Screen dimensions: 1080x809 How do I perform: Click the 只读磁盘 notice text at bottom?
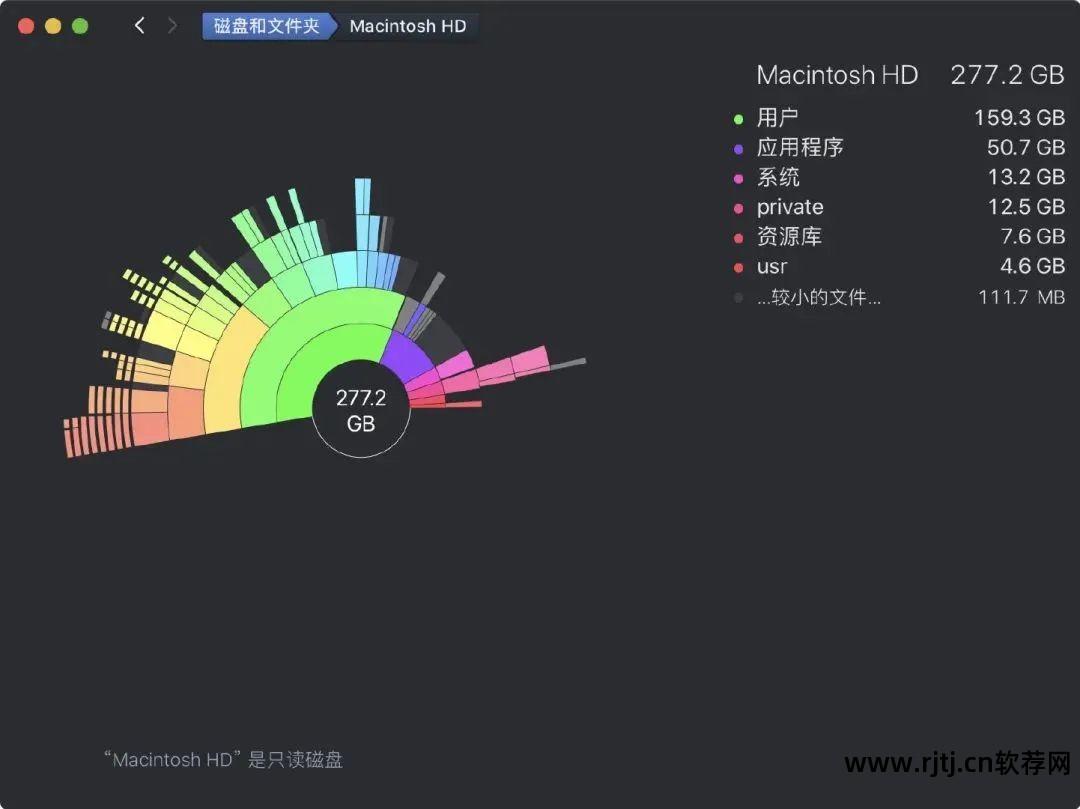click(225, 760)
